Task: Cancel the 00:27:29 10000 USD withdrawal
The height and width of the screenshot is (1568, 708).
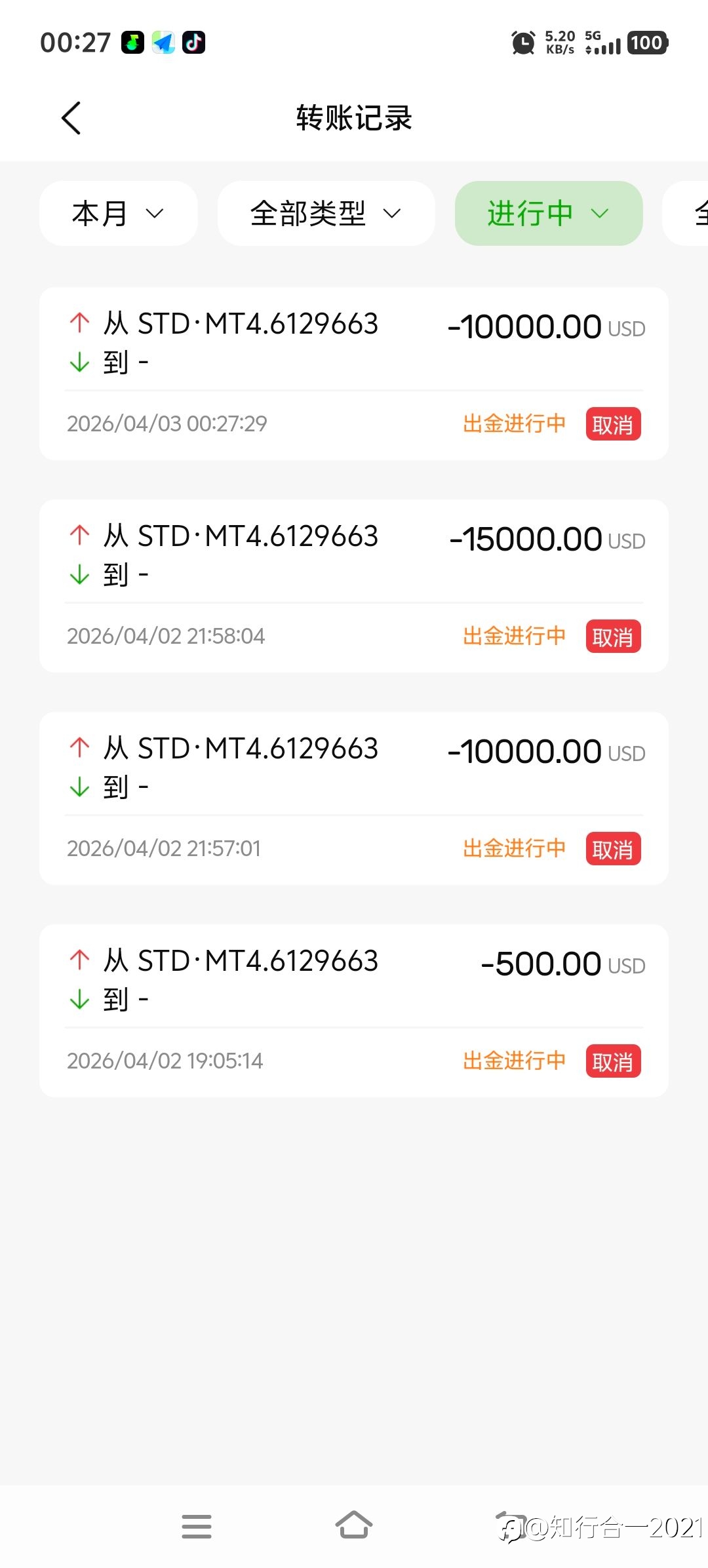Action: [613, 424]
